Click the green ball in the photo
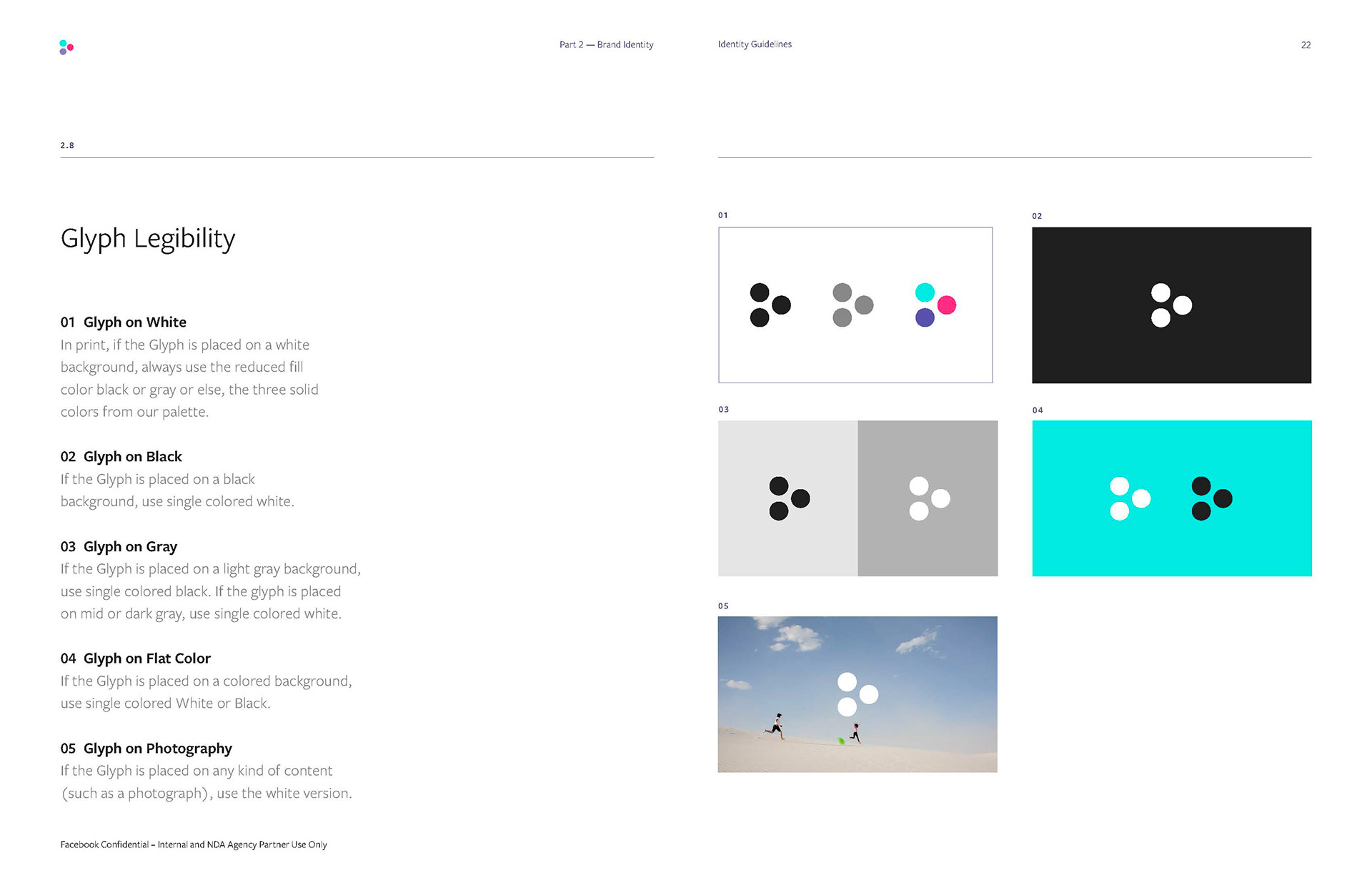The width and height of the screenshot is (1372, 888). click(x=841, y=741)
